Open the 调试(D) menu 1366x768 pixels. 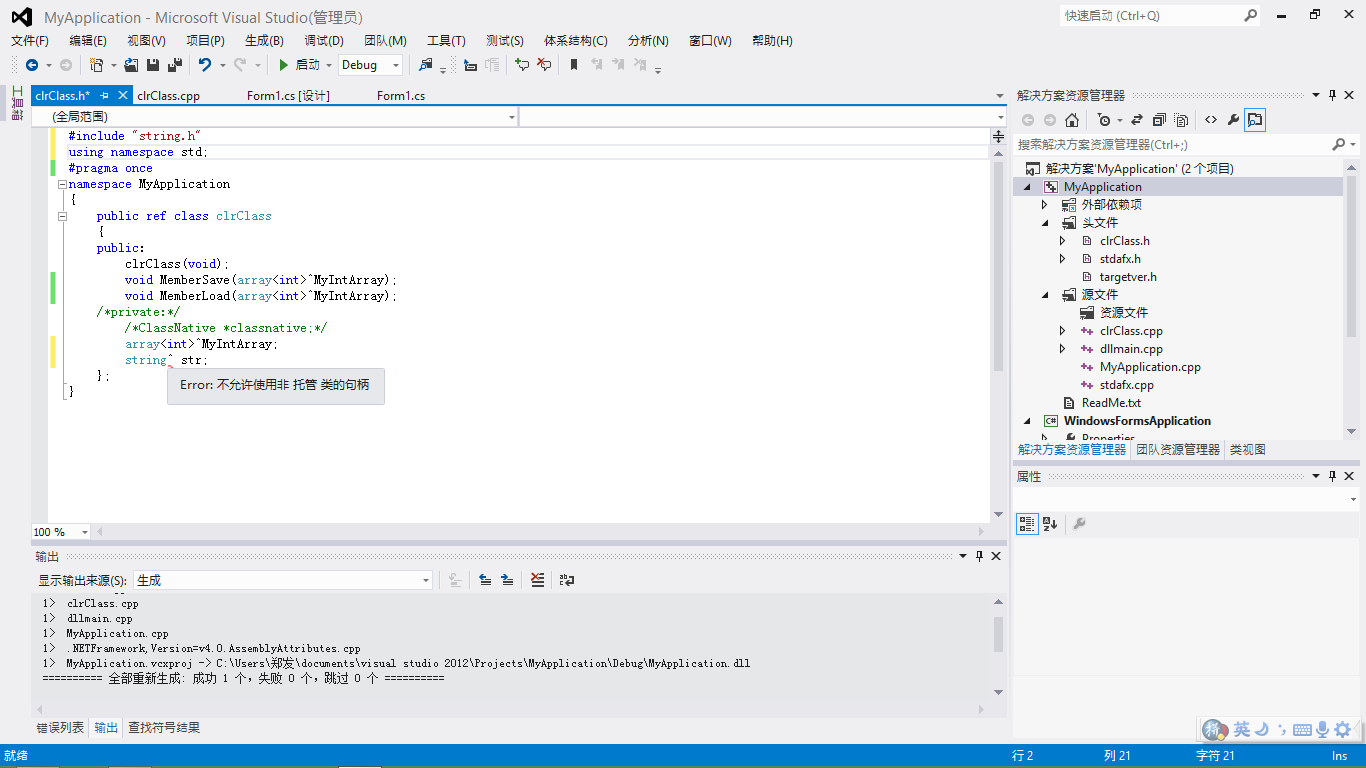click(x=324, y=41)
